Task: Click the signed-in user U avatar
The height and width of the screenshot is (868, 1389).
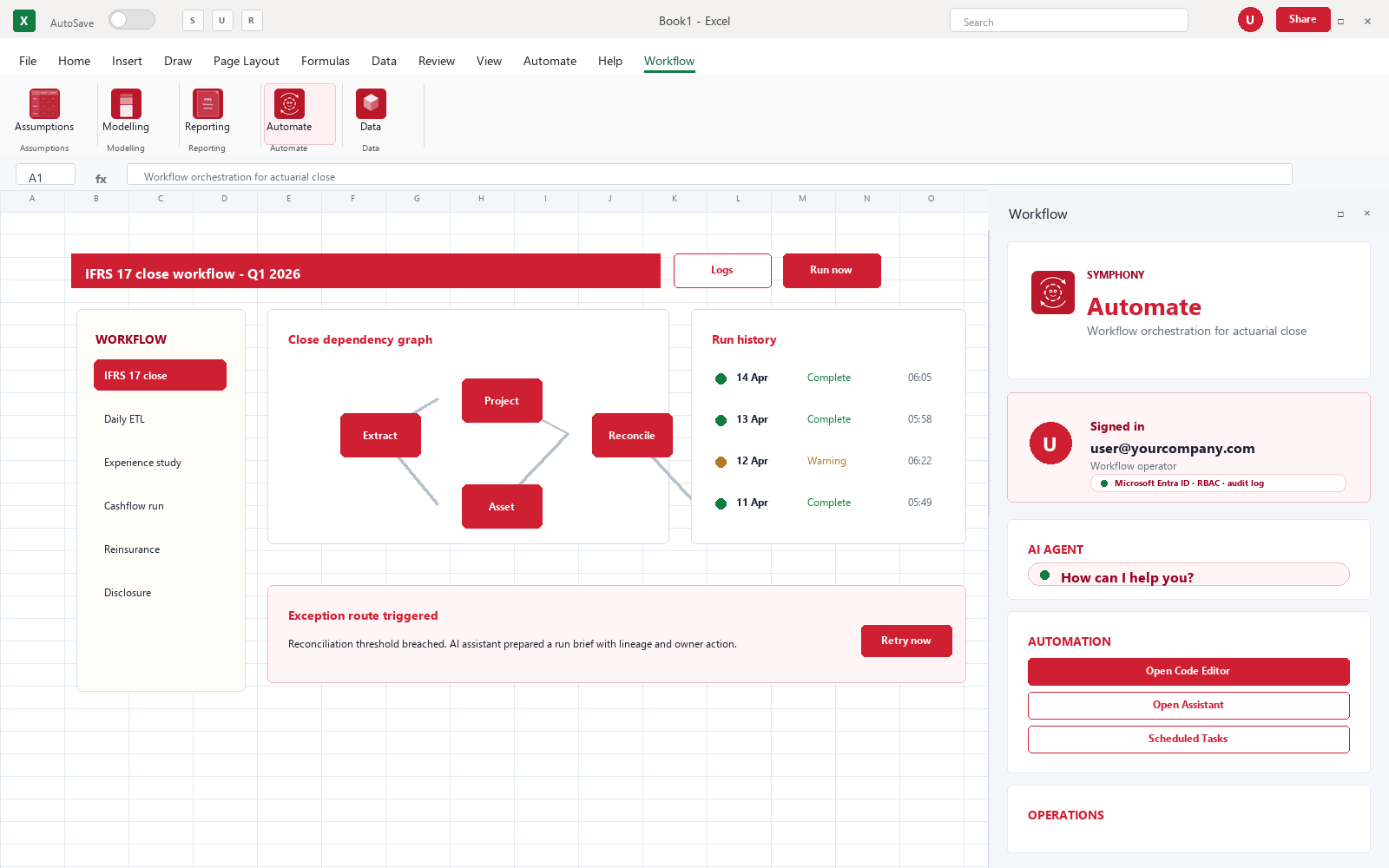Action: point(1050,444)
